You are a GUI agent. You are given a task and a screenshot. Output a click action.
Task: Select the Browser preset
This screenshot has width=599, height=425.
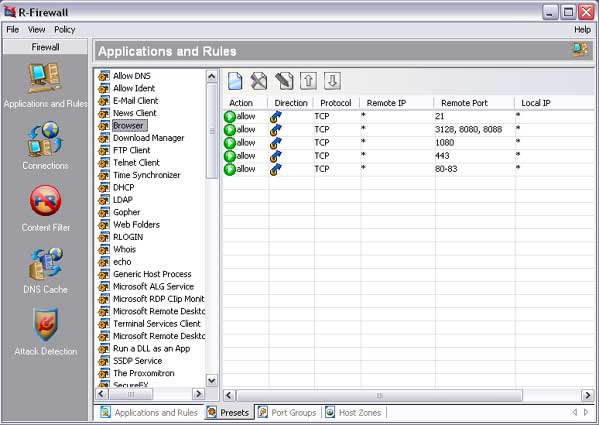point(129,126)
